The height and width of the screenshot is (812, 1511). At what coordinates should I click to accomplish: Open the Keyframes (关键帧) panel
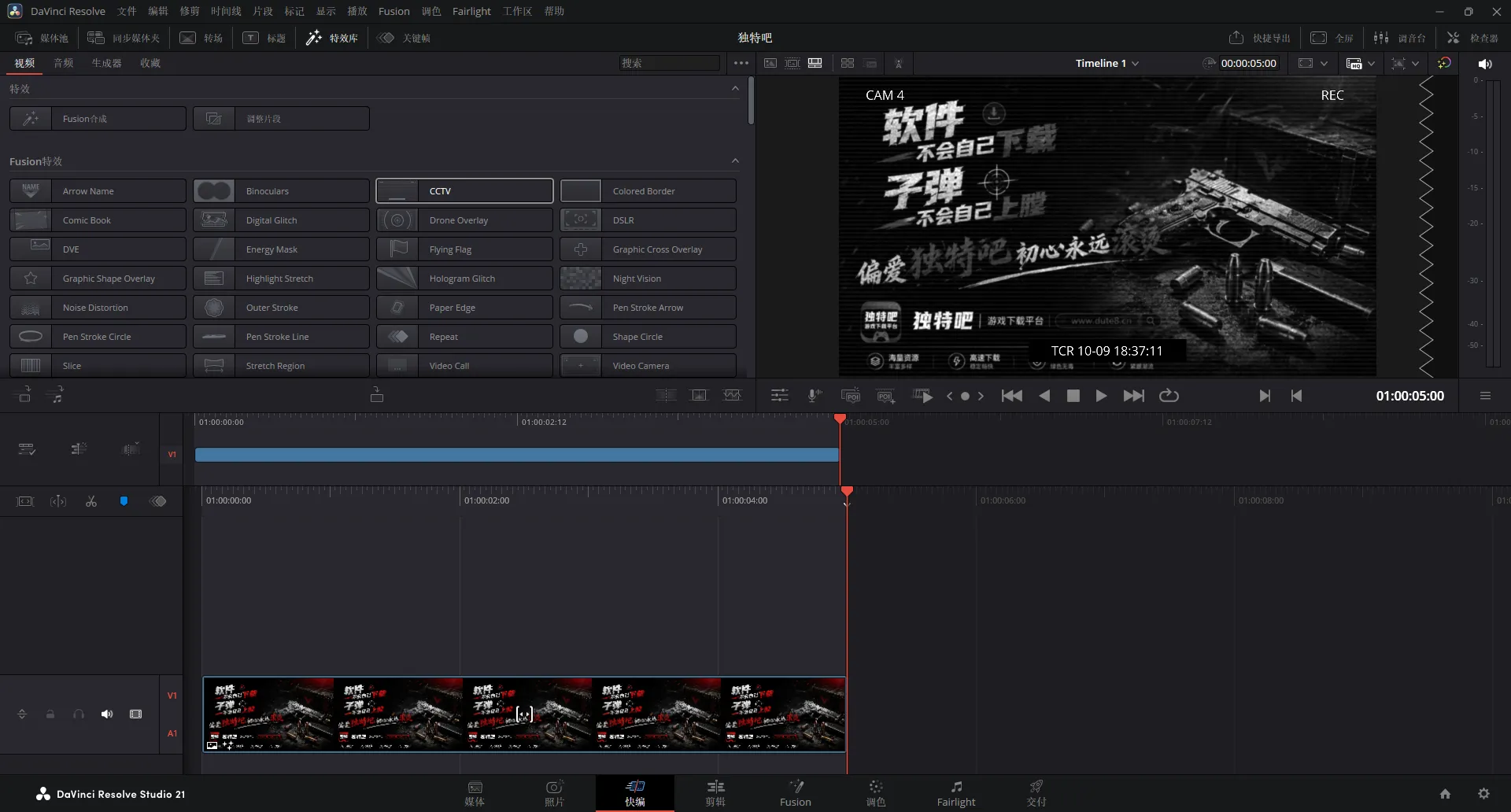coord(404,38)
